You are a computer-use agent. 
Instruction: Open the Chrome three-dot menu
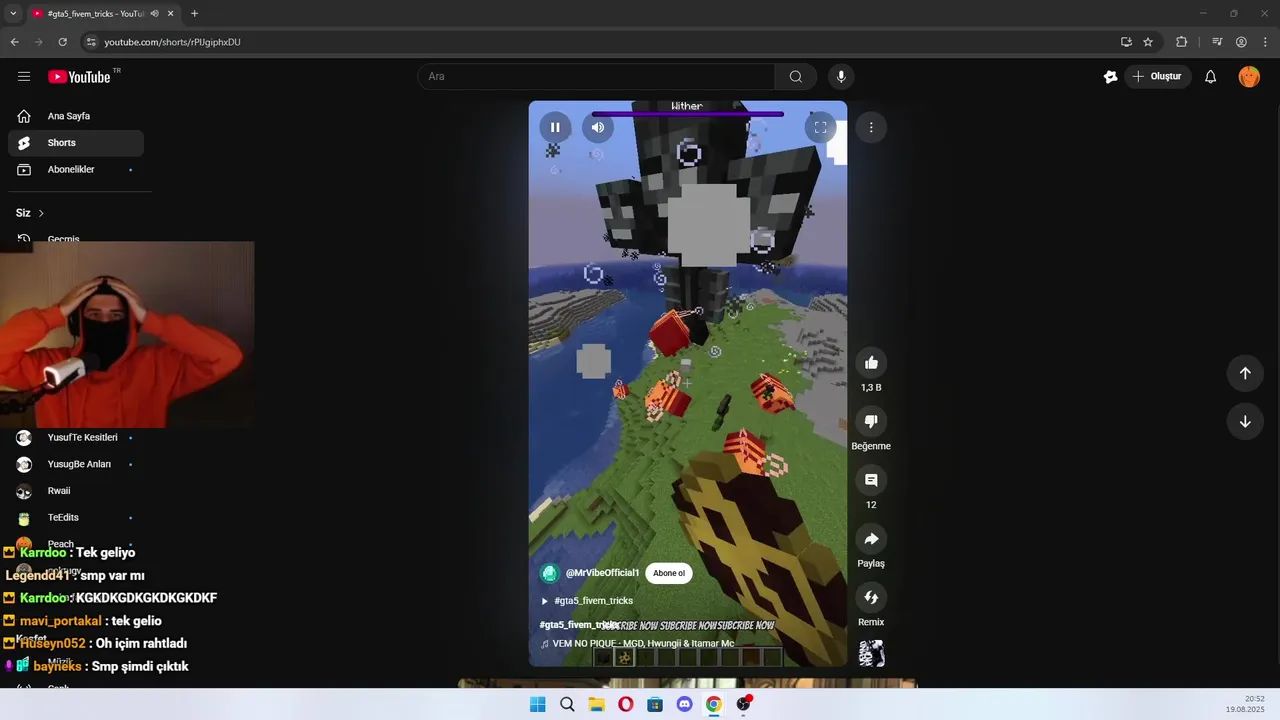tap(1265, 42)
